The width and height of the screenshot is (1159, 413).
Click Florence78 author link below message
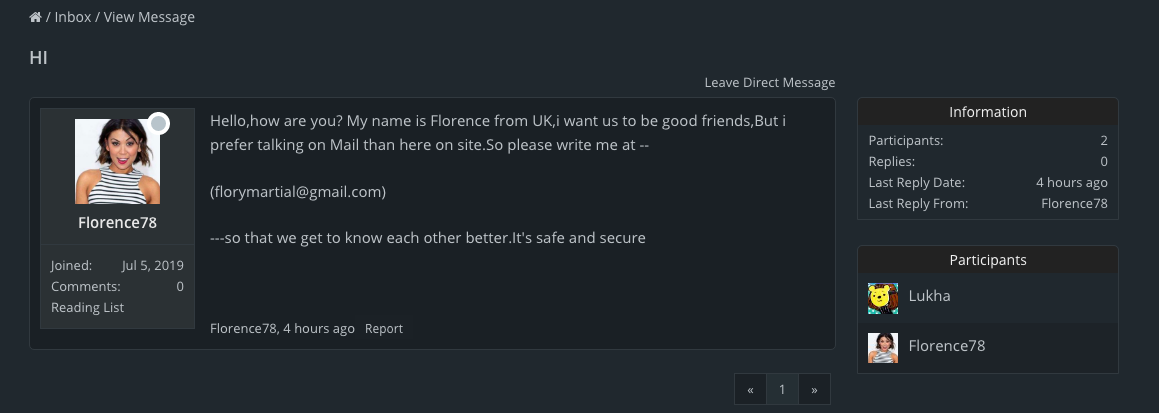click(x=243, y=329)
